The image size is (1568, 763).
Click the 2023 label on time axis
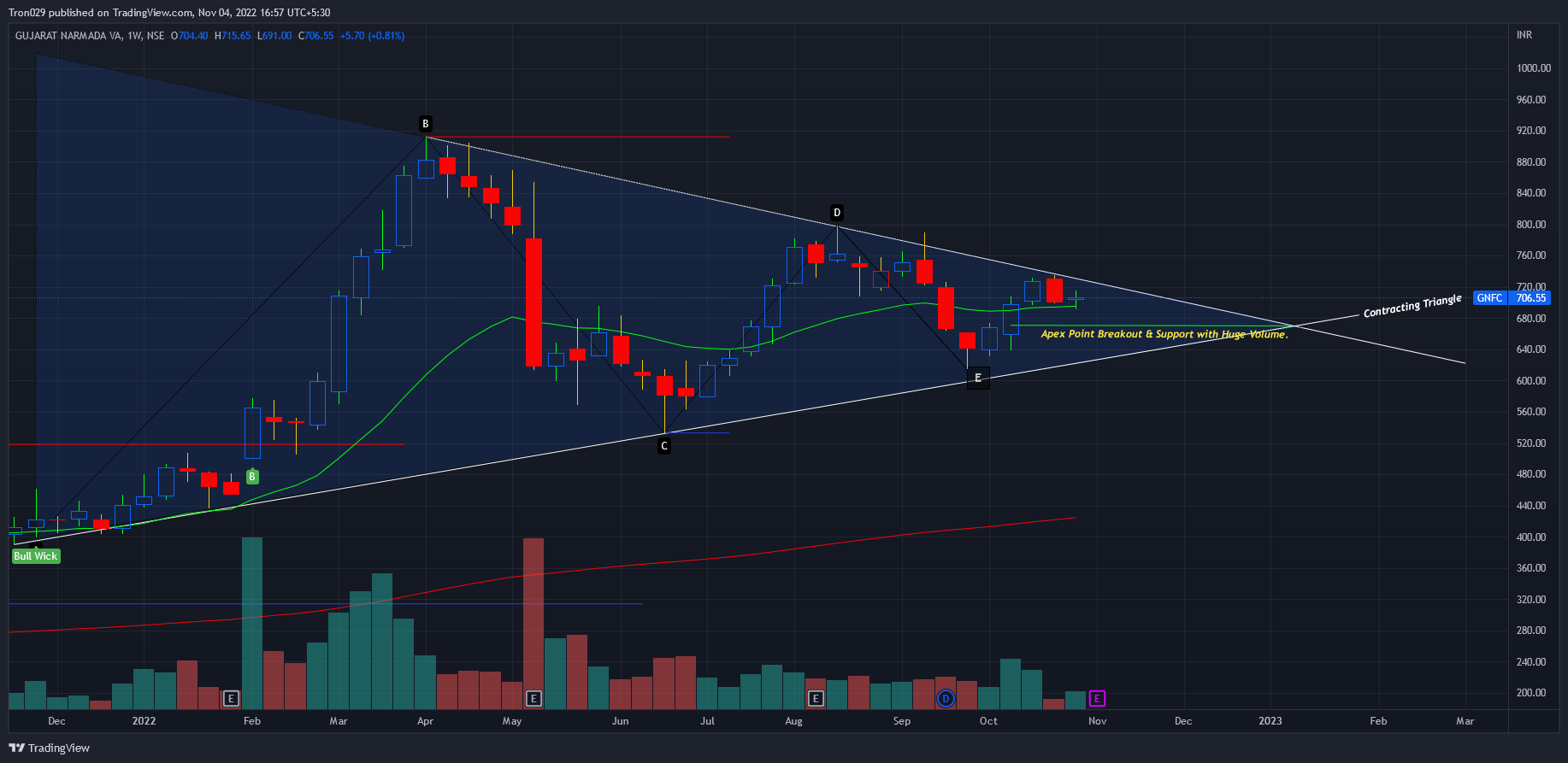1270,721
